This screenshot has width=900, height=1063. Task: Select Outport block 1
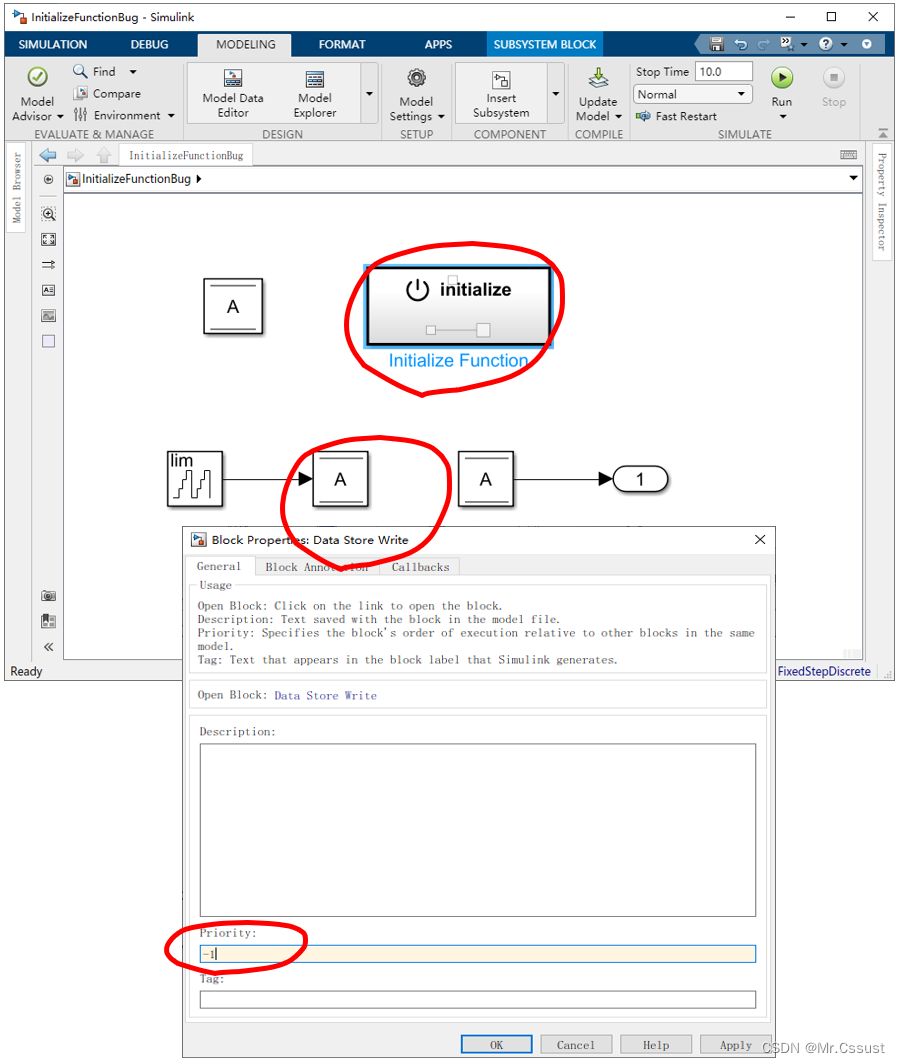click(x=640, y=479)
